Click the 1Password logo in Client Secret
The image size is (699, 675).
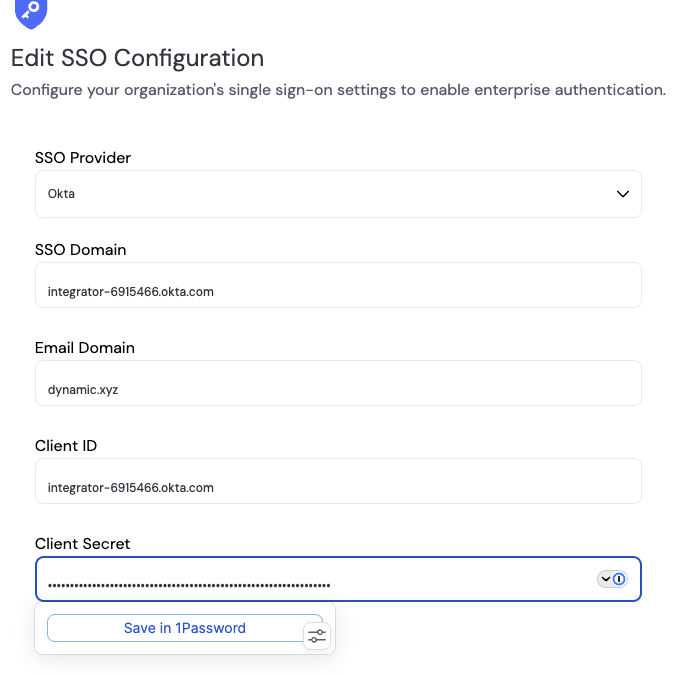(x=619, y=579)
